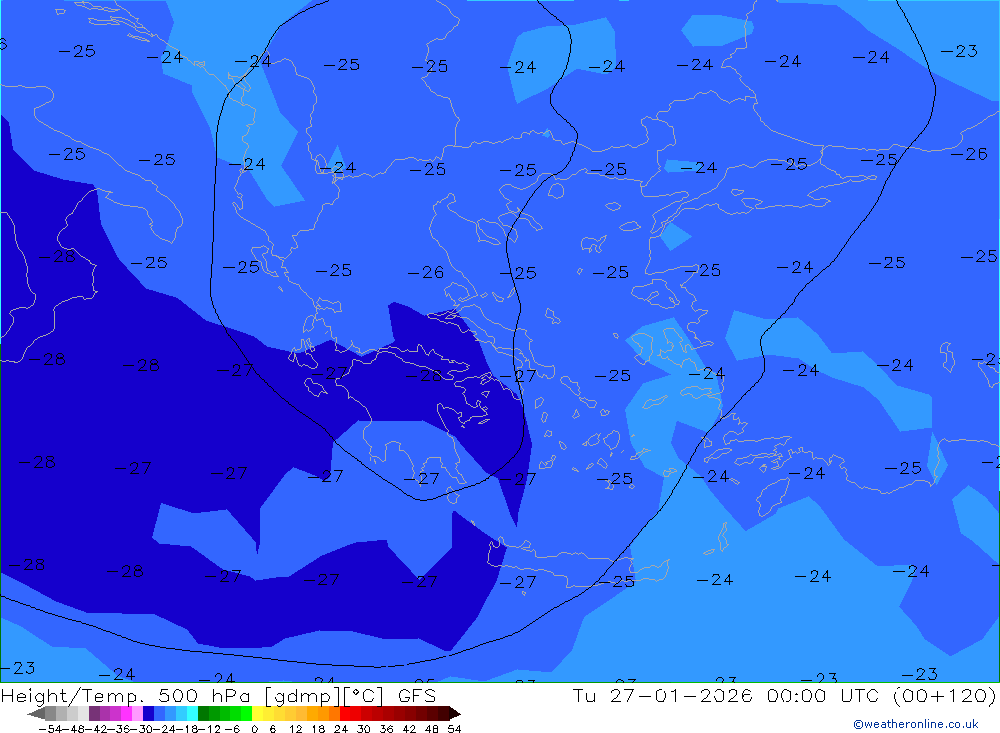Select the dark purple legend swatch near -42
This screenshot has width=1000, height=733.
click(94, 713)
